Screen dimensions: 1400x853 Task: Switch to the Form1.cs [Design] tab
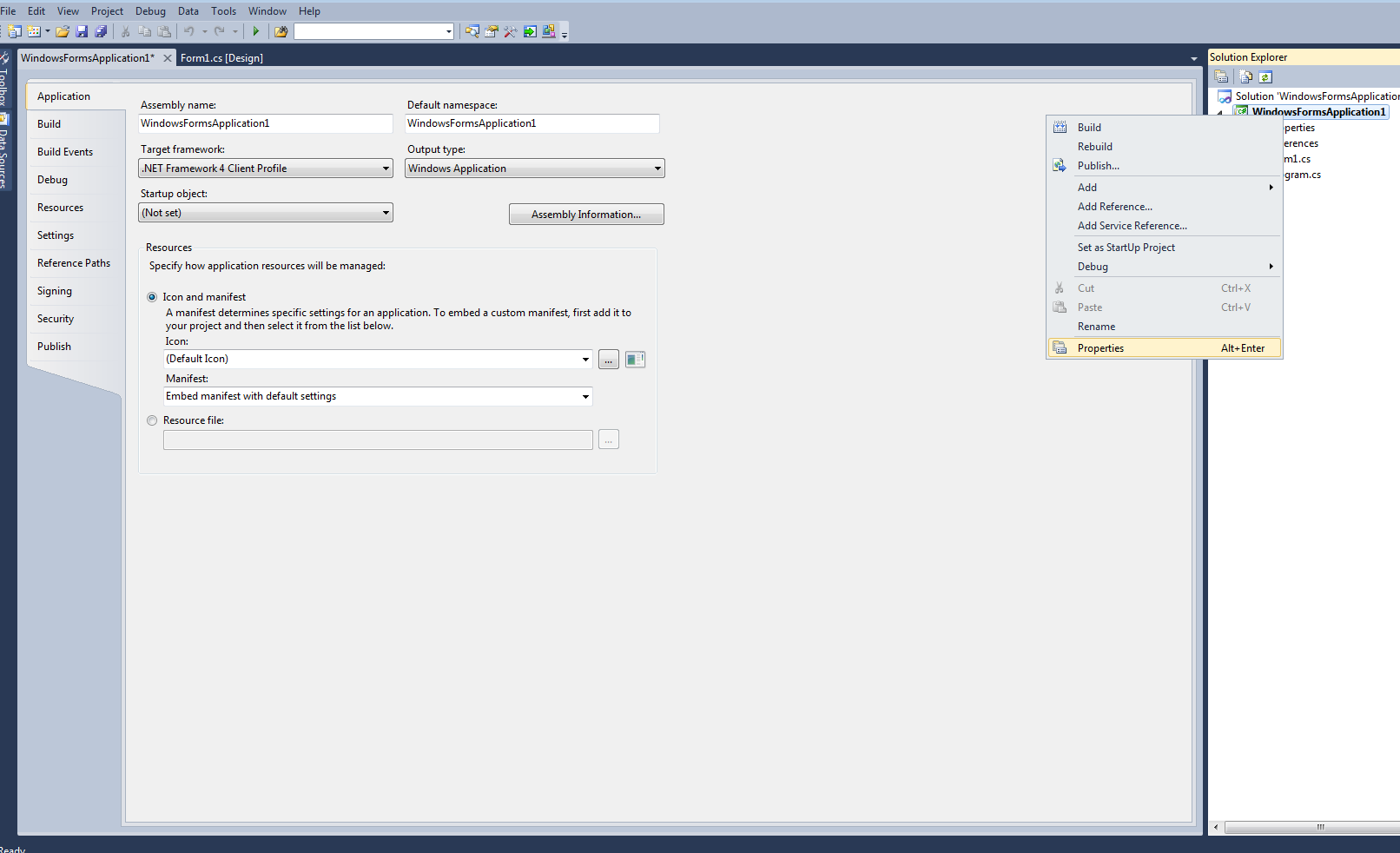click(221, 58)
